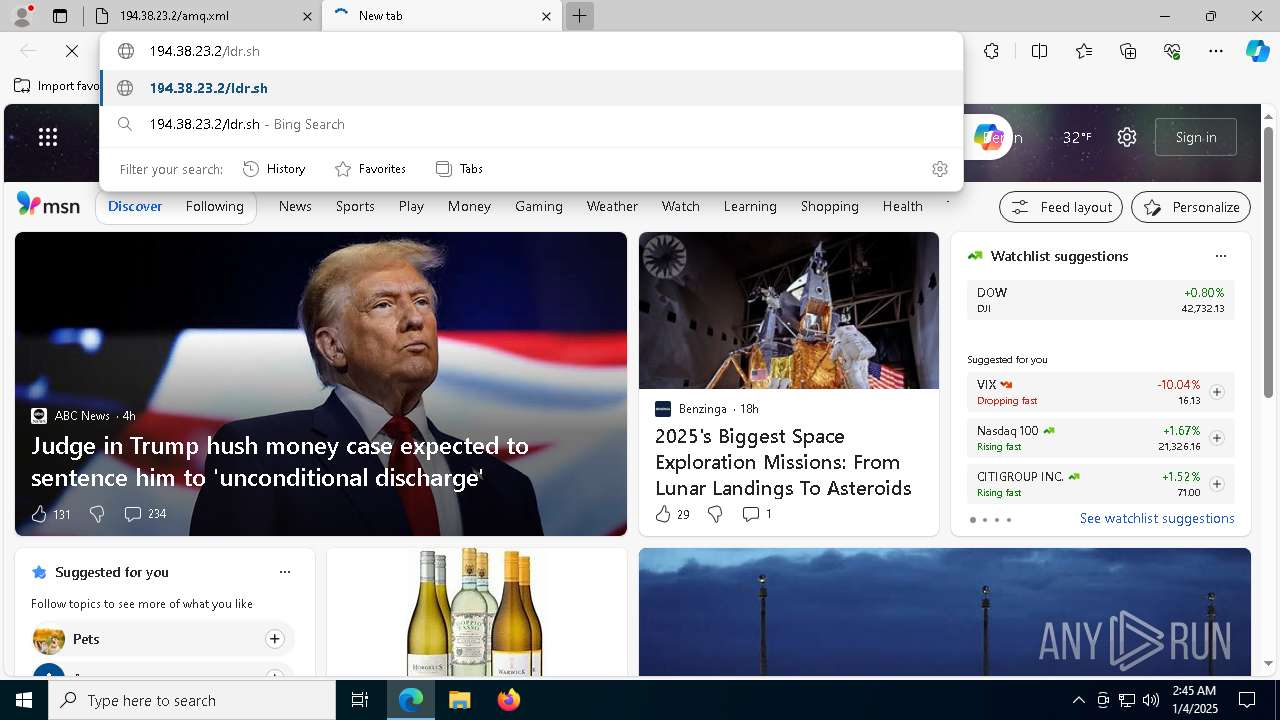Follow the Pets topic
The width and height of the screenshot is (1280, 720).
(274, 639)
